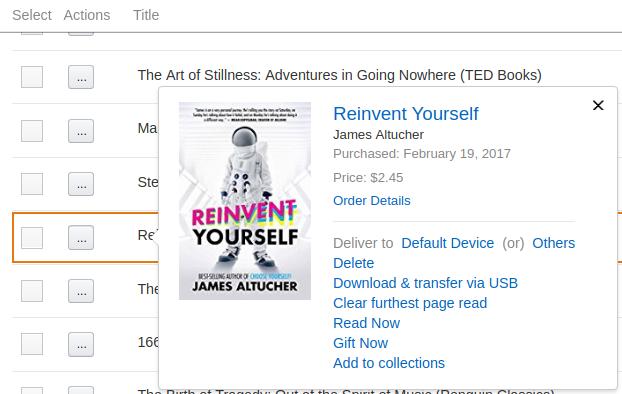622x394 pixels.
Task: Sort by the Title column header
Action: pos(146,15)
